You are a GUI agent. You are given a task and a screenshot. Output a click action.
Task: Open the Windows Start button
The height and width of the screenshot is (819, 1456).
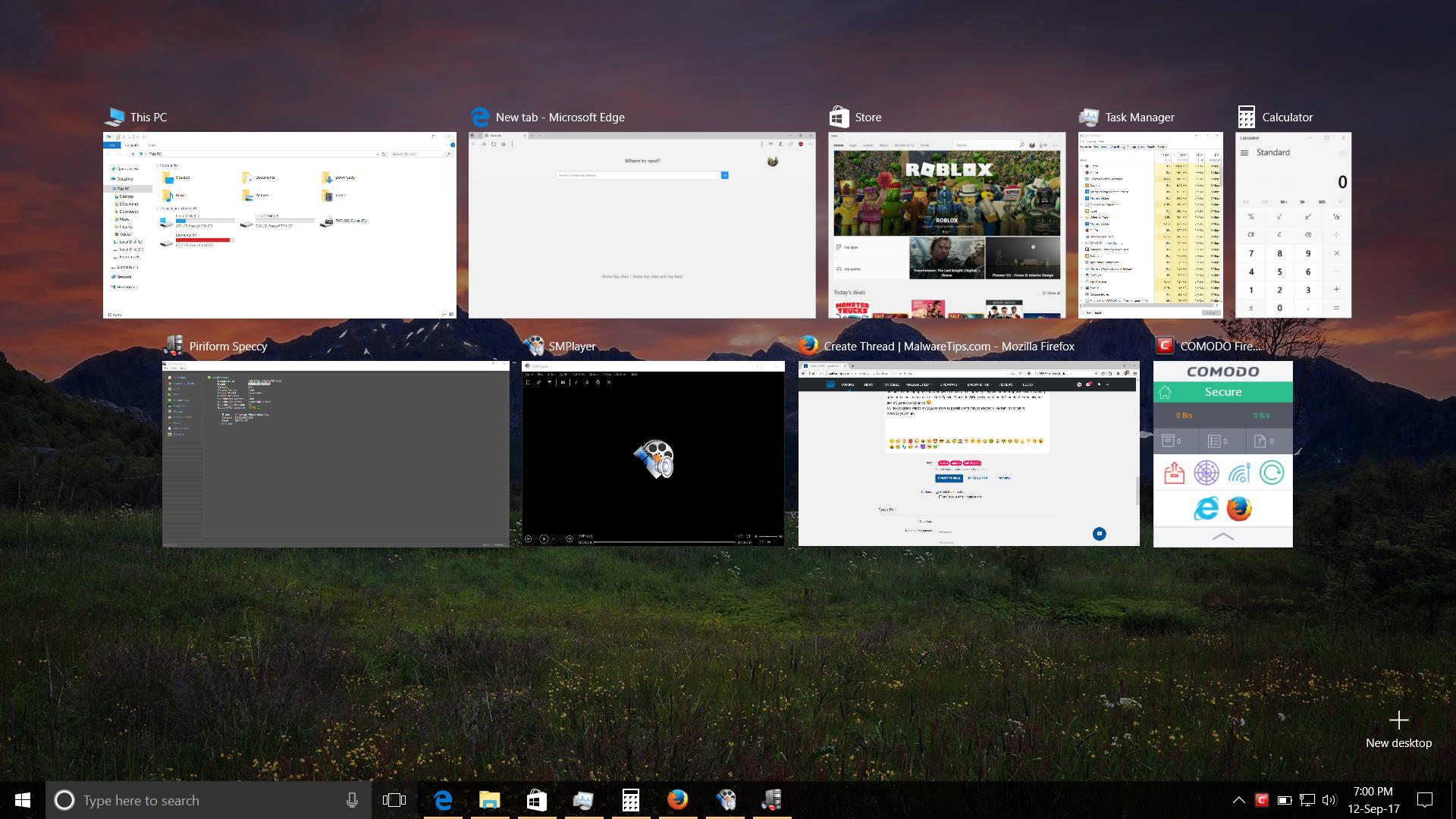[23, 800]
